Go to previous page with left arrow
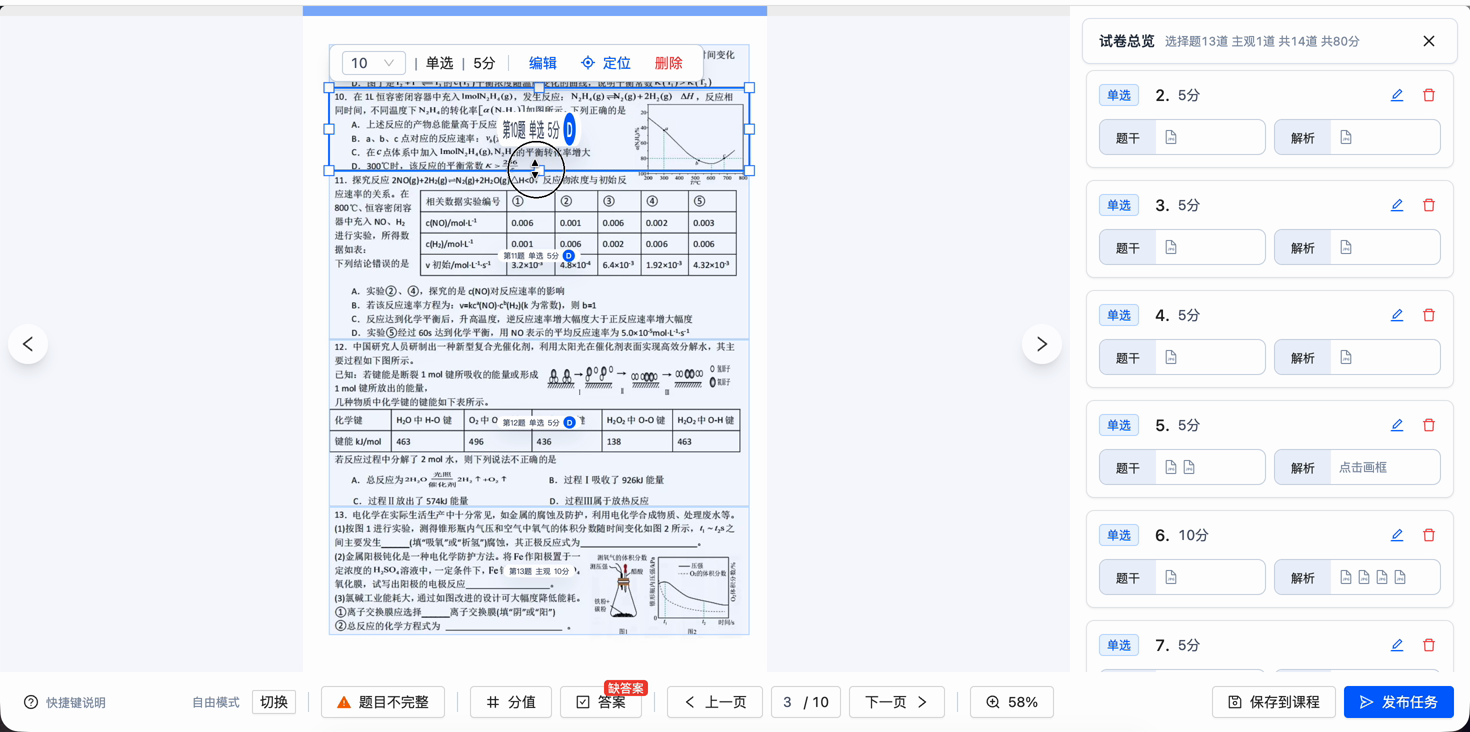This screenshot has height=732, width=1470. pyautogui.click(x=28, y=344)
